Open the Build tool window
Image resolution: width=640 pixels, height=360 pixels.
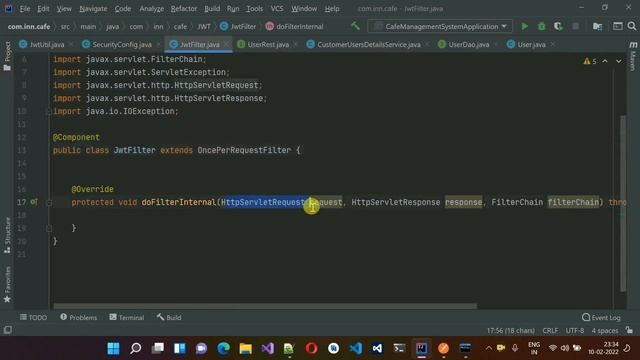(169, 317)
